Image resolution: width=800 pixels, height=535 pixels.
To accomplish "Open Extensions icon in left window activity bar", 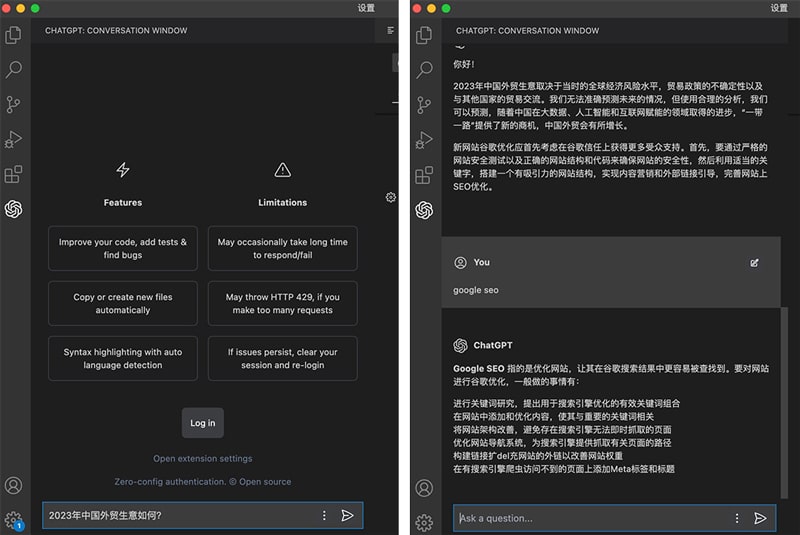I will point(14,174).
